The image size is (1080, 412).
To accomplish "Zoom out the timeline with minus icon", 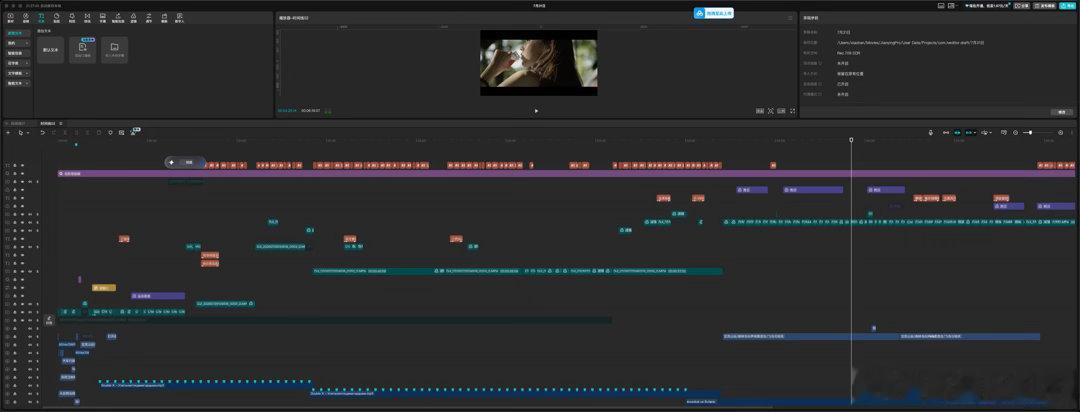I will click(1015, 132).
